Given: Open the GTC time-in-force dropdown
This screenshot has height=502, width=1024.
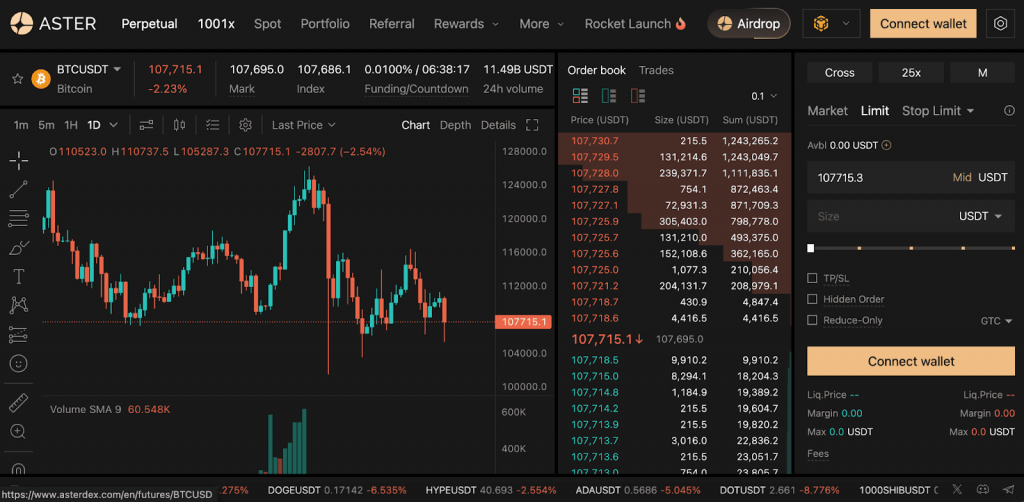Looking at the screenshot, I should pos(995,321).
